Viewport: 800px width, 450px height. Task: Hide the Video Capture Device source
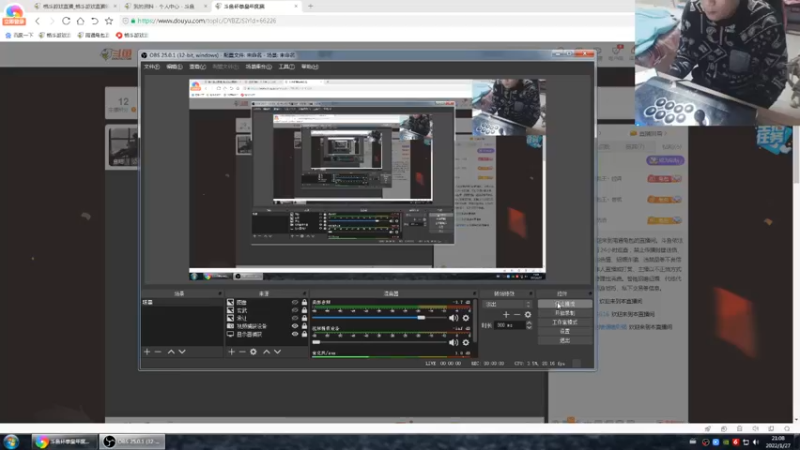294,326
